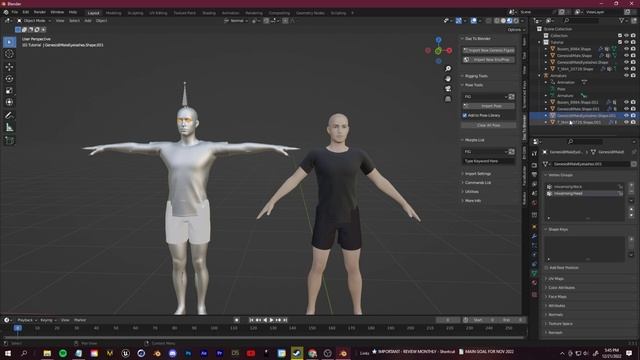Open the Output properties tab
Screen dimensions: 640x360
(534, 175)
